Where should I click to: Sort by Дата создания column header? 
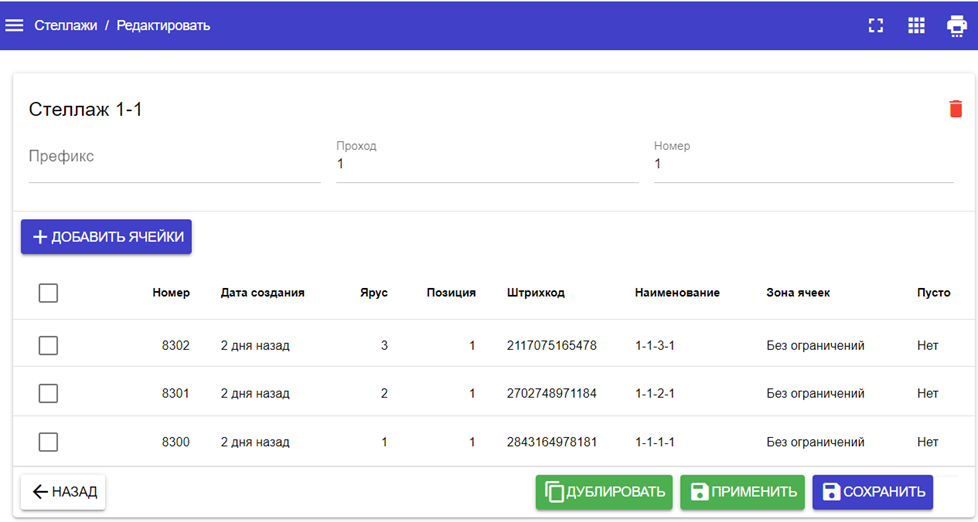tap(262, 293)
